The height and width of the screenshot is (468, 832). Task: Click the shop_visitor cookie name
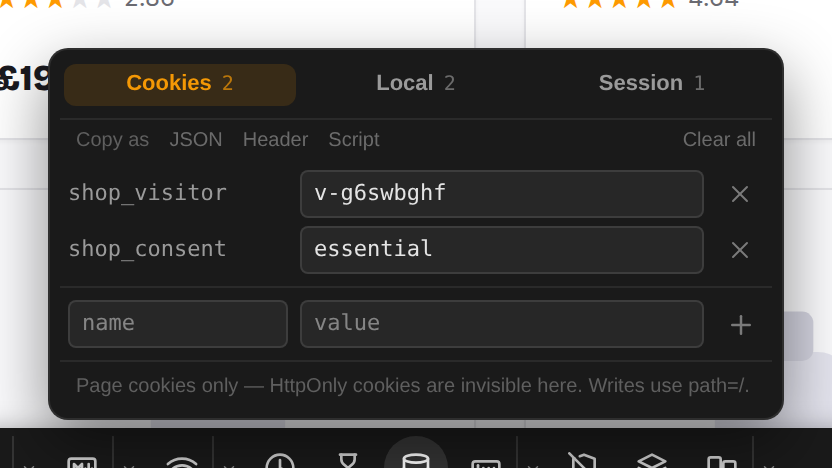(x=148, y=193)
